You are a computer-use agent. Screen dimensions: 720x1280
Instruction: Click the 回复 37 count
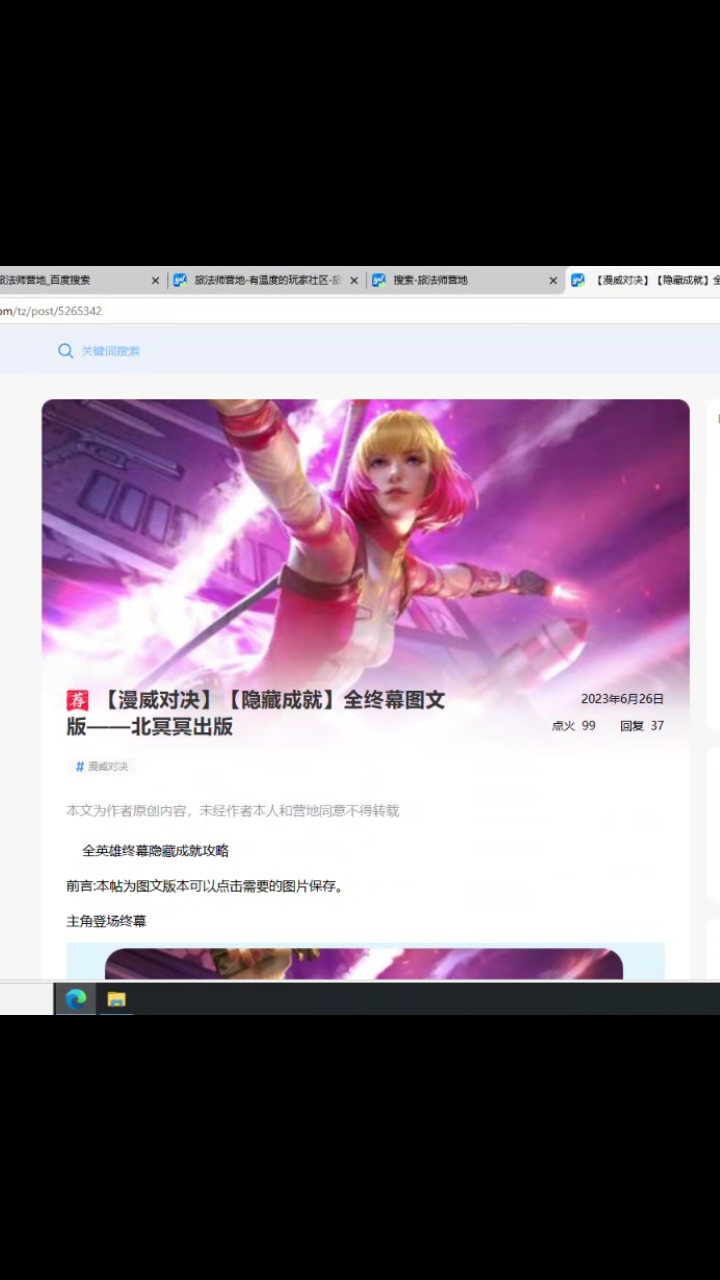(642, 726)
